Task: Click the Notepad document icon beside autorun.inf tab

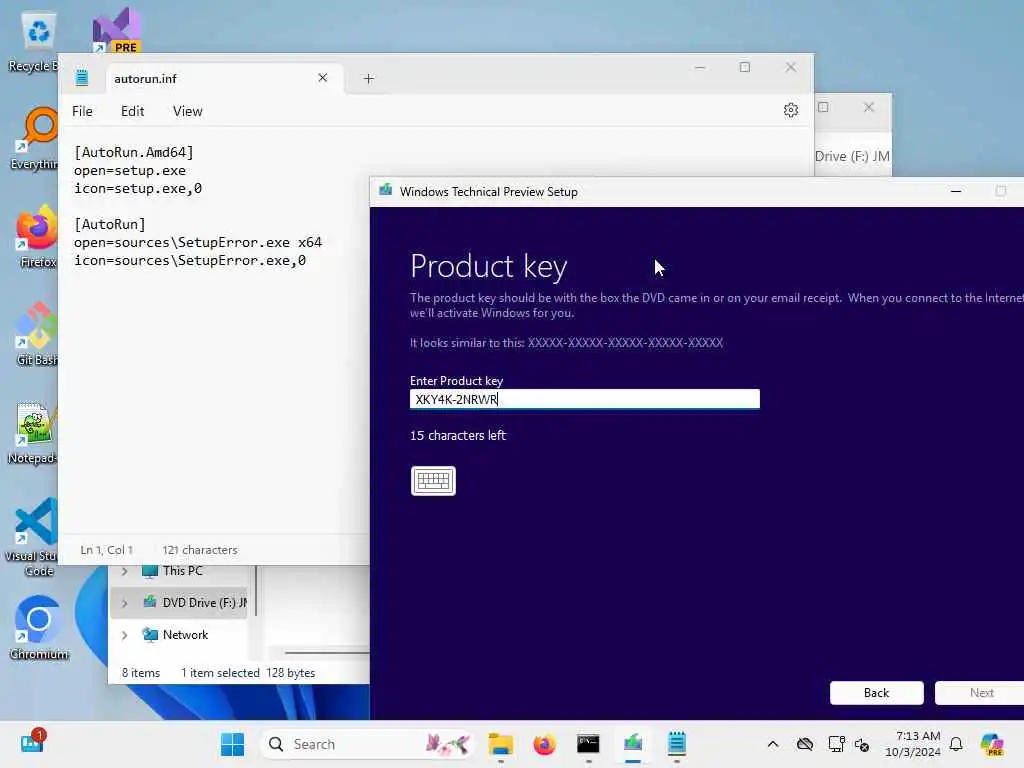Action: tap(82, 78)
